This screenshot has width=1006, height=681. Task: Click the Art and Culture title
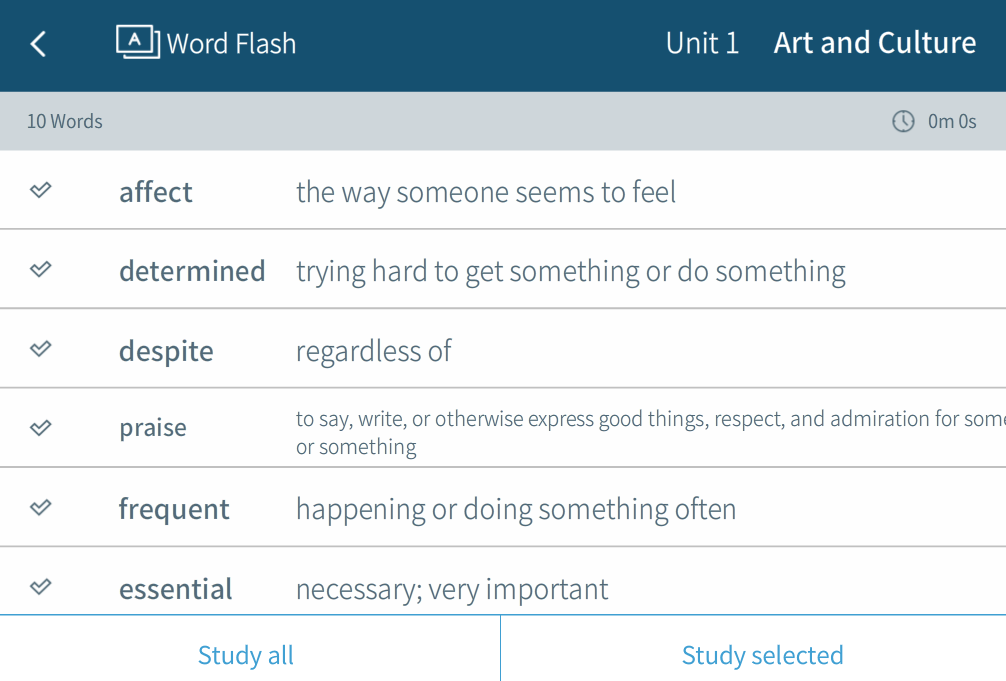[875, 43]
